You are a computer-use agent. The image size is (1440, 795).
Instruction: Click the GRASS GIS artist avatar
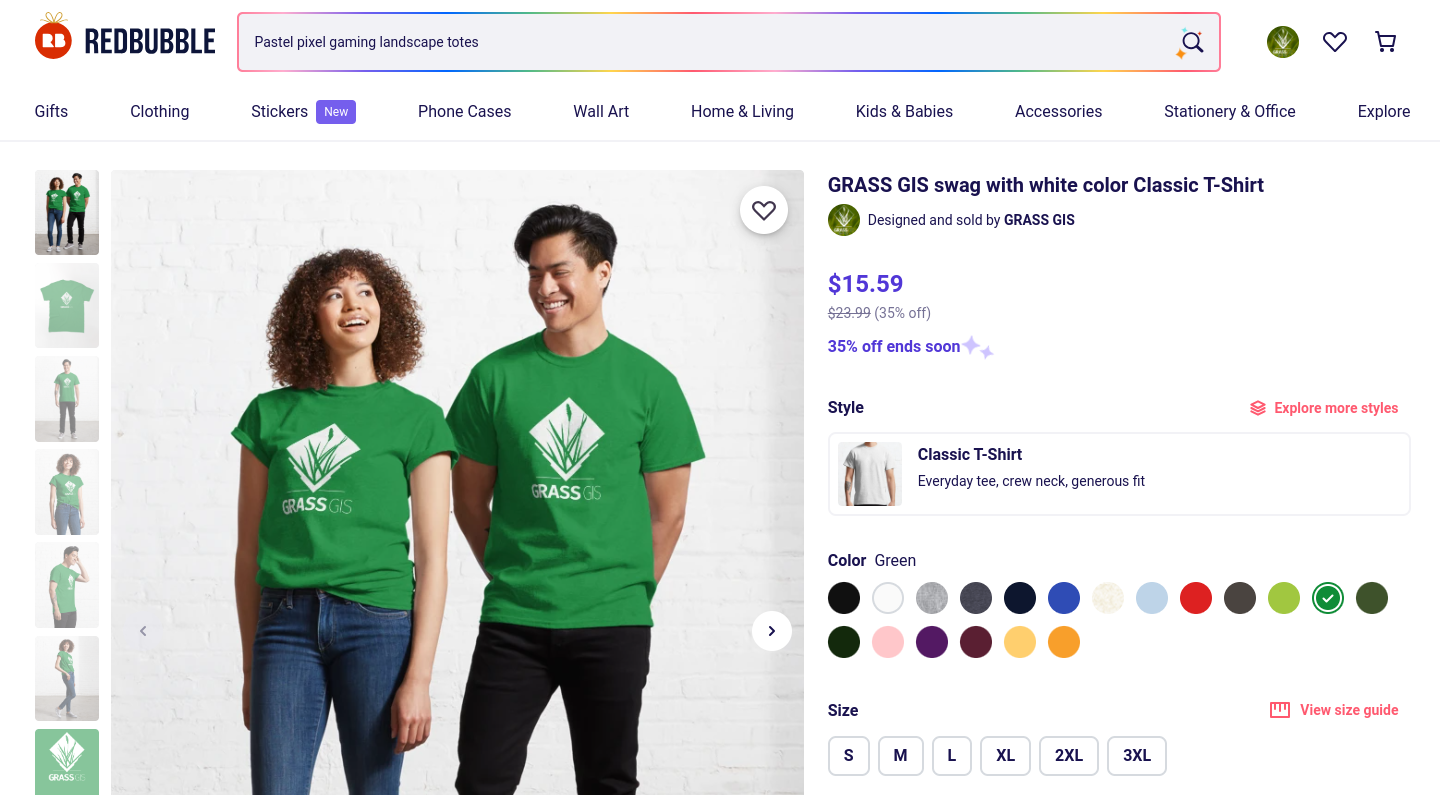844,220
